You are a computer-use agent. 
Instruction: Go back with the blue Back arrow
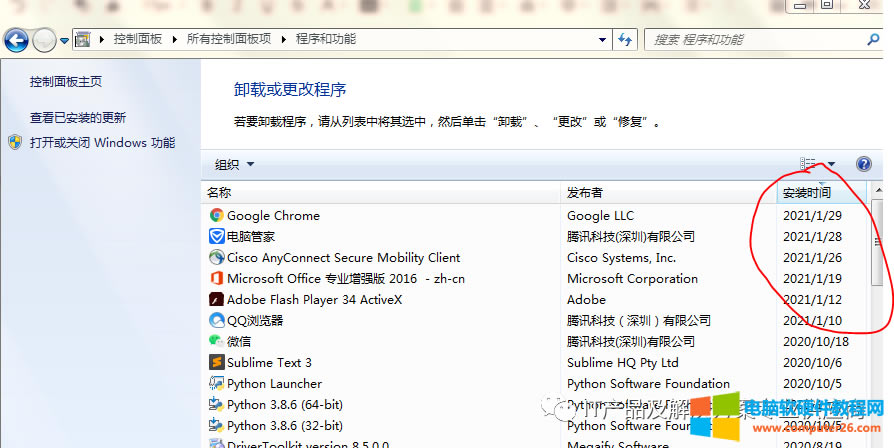point(16,40)
